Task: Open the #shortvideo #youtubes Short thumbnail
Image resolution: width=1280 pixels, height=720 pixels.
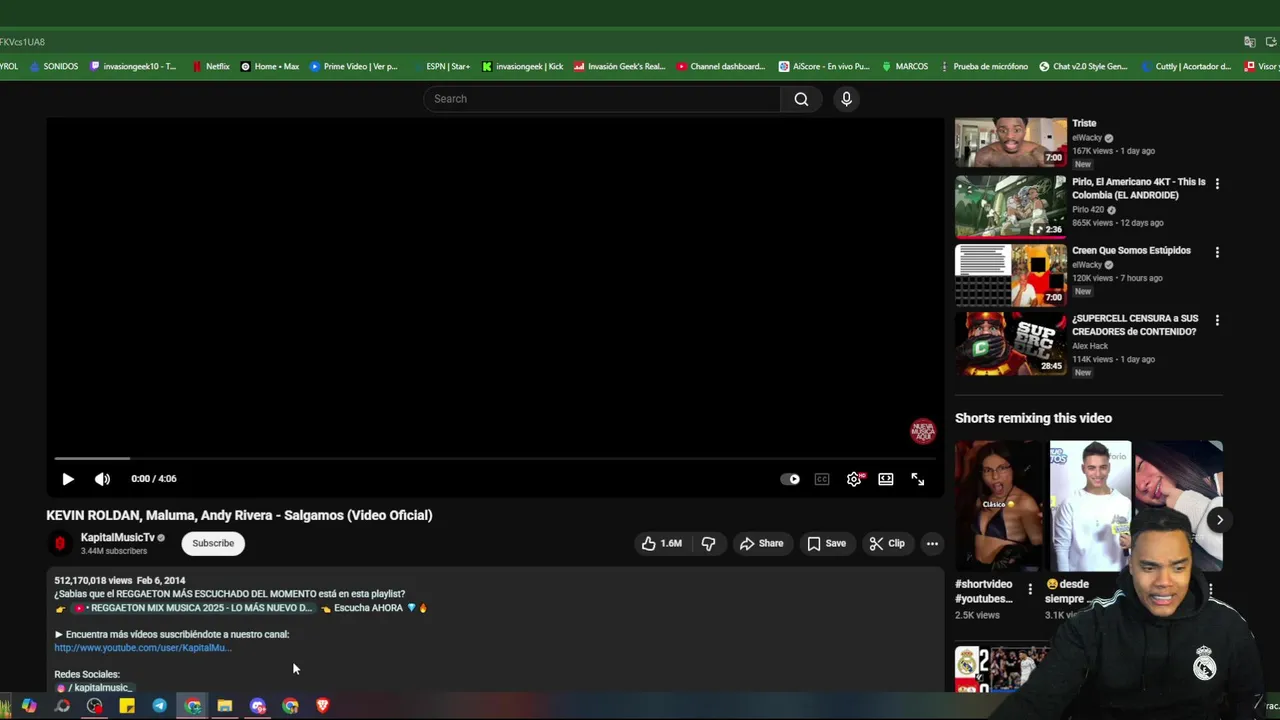Action: coord(998,505)
